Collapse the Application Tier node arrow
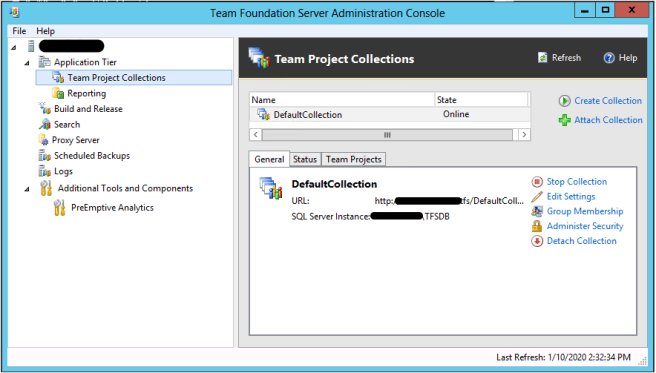This screenshot has height=373, width=656. (x=27, y=62)
